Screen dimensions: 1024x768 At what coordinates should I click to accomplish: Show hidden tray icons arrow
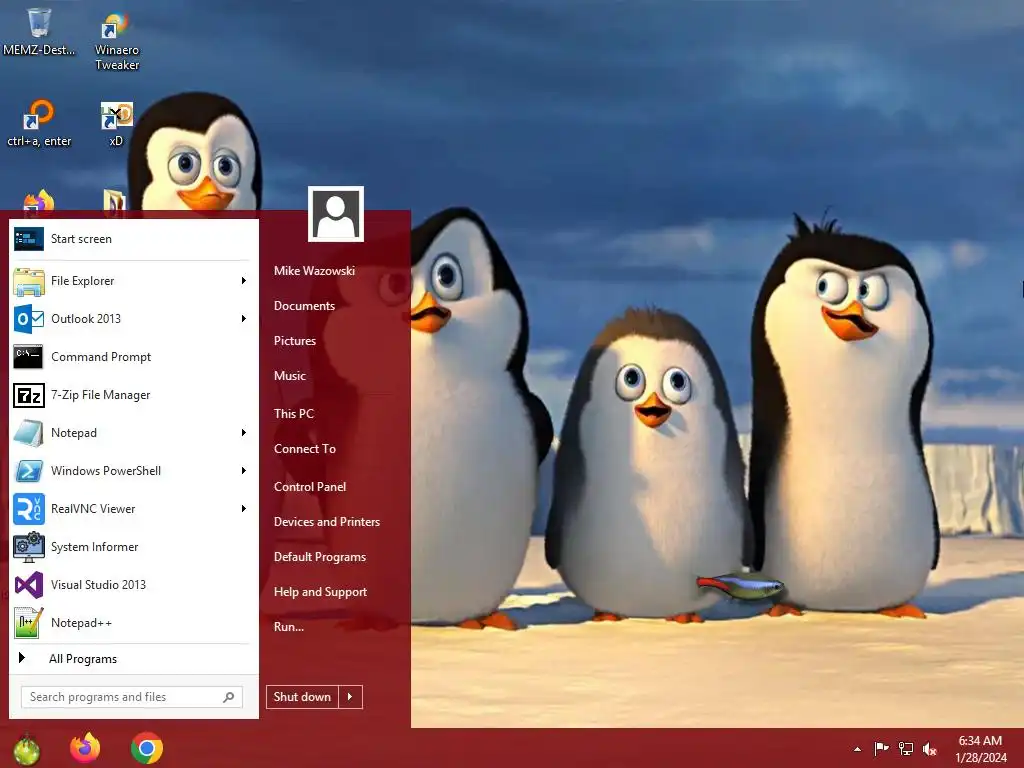click(x=857, y=749)
